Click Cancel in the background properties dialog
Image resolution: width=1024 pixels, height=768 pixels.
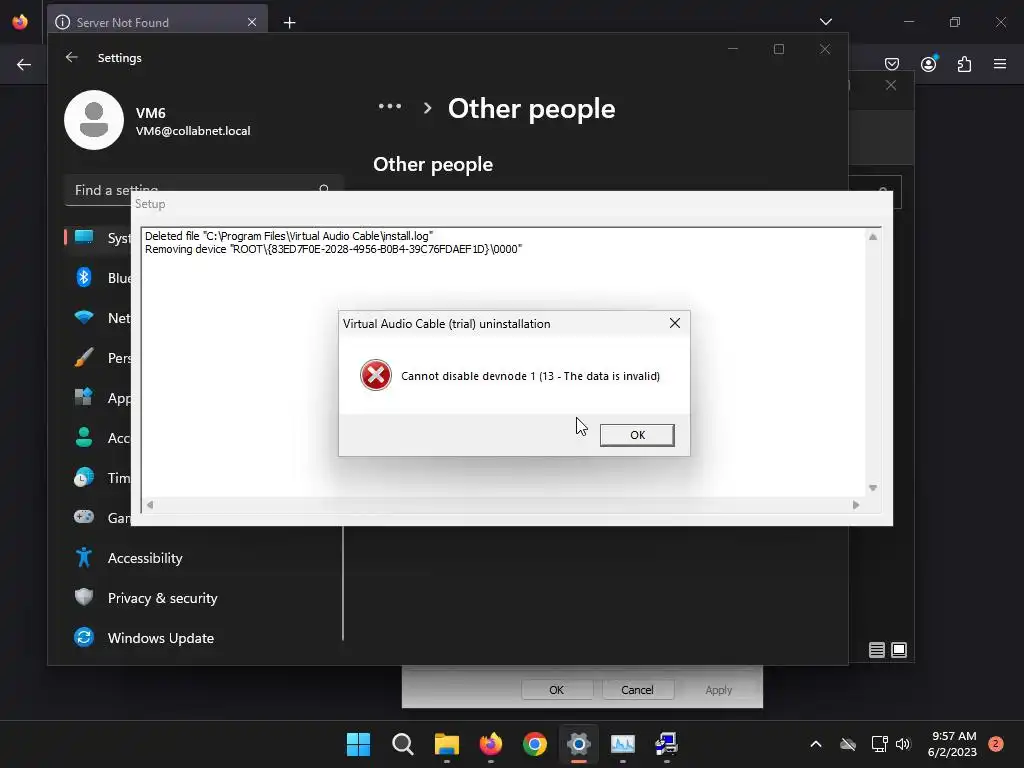[x=637, y=690]
